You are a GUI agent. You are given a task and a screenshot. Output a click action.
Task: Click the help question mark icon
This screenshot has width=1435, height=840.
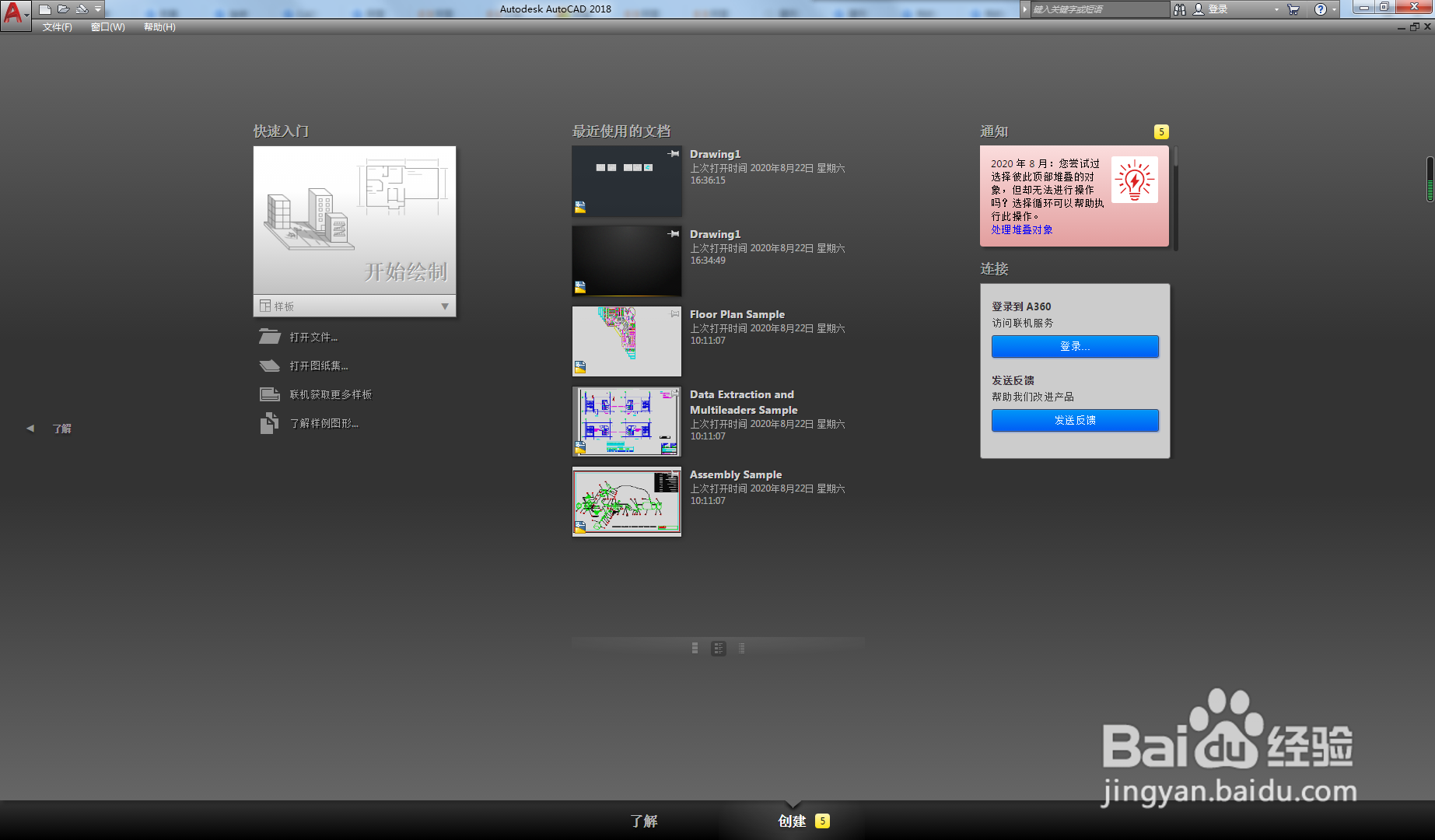[x=1321, y=9]
